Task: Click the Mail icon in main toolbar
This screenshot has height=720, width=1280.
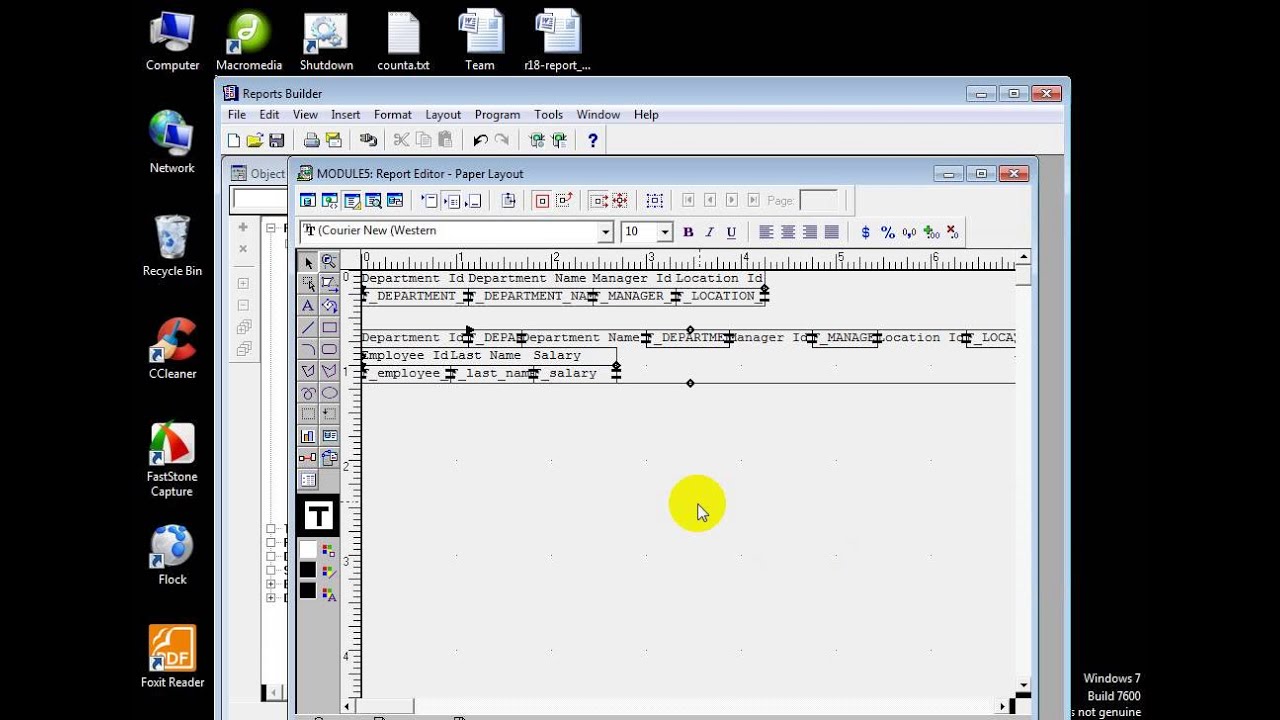Action: 334,141
